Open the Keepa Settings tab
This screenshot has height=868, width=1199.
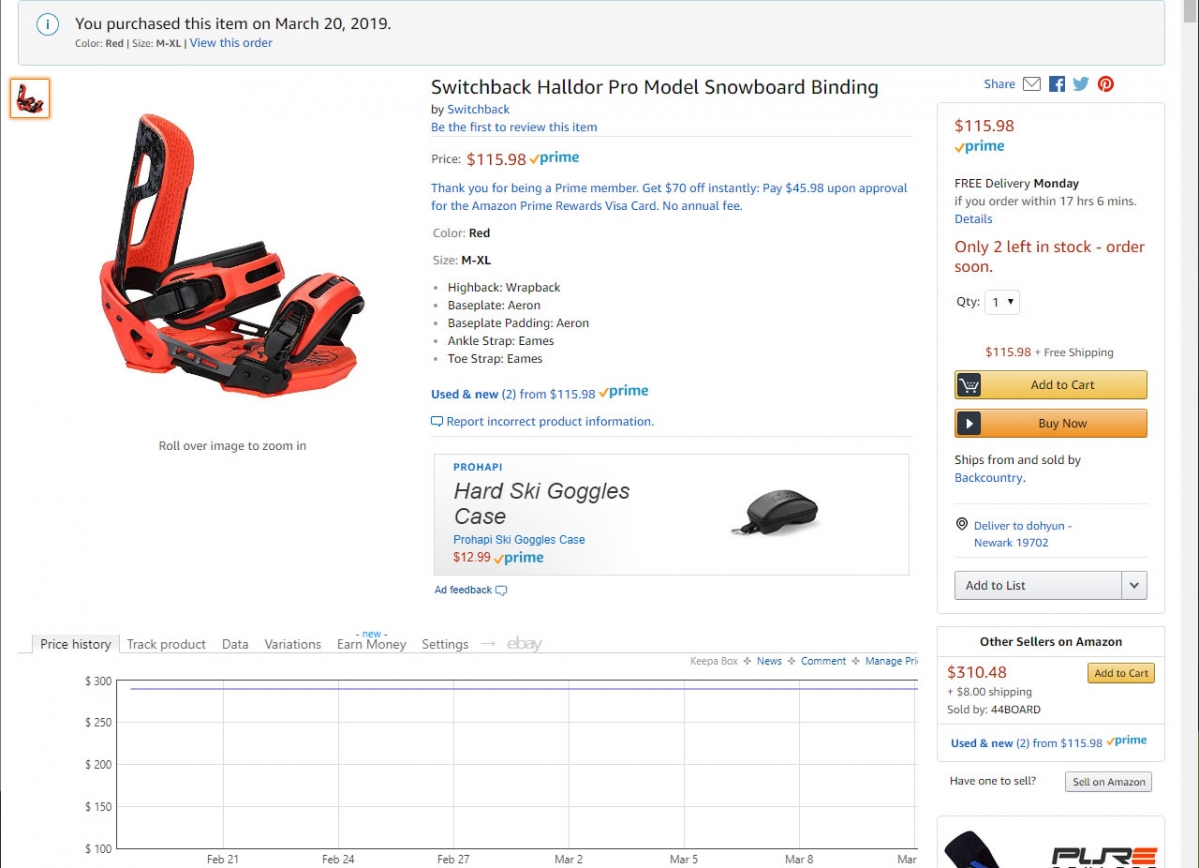[x=445, y=645]
